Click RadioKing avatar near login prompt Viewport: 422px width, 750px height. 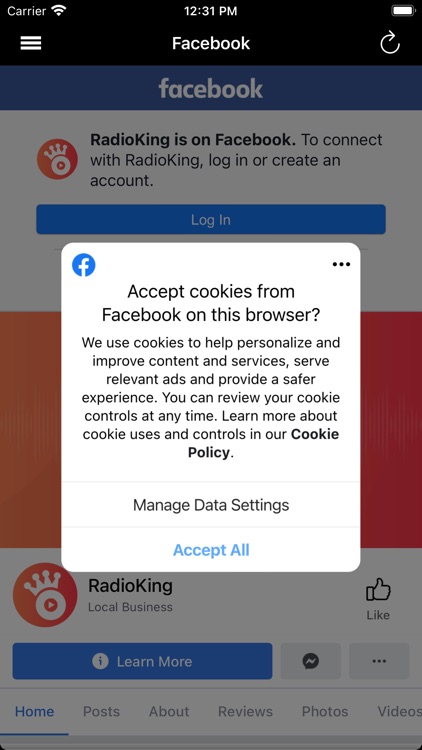57,159
